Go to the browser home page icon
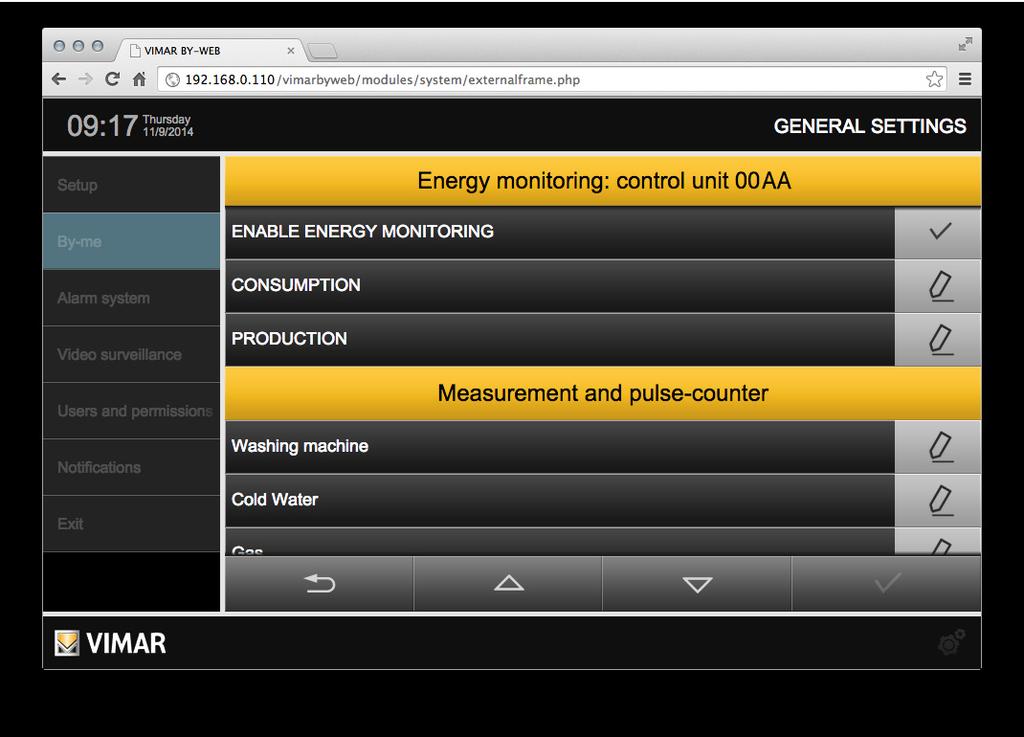This screenshot has width=1024, height=737. tap(139, 80)
